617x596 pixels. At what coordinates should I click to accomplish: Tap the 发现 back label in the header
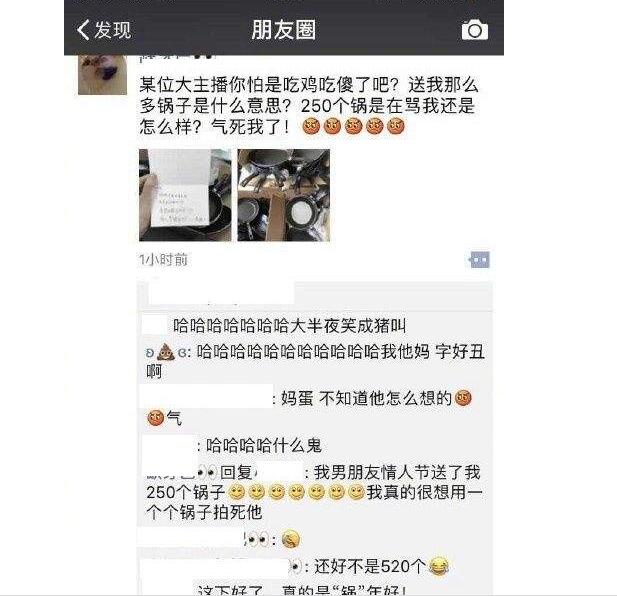(x=113, y=30)
